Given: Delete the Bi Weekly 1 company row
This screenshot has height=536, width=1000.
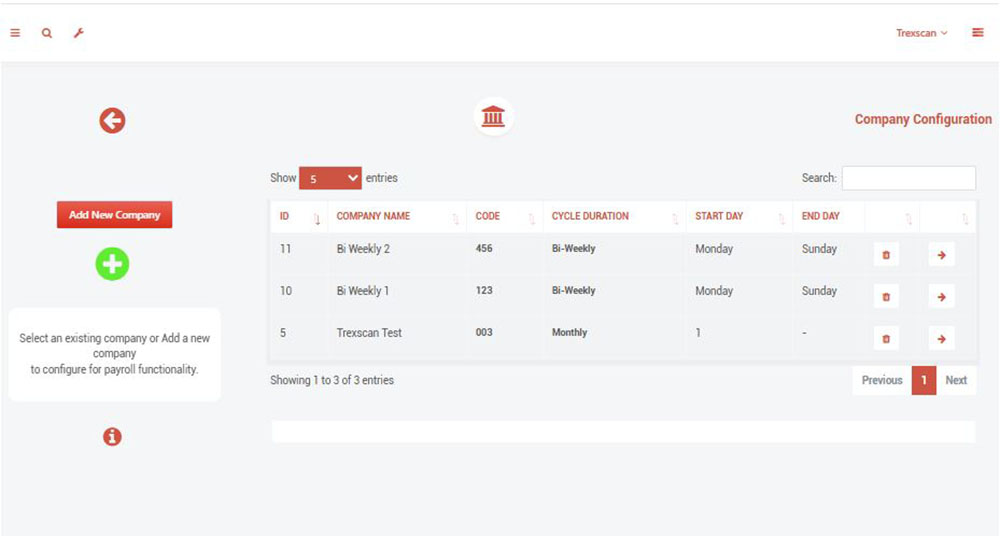Looking at the screenshot, I should 885,297.
